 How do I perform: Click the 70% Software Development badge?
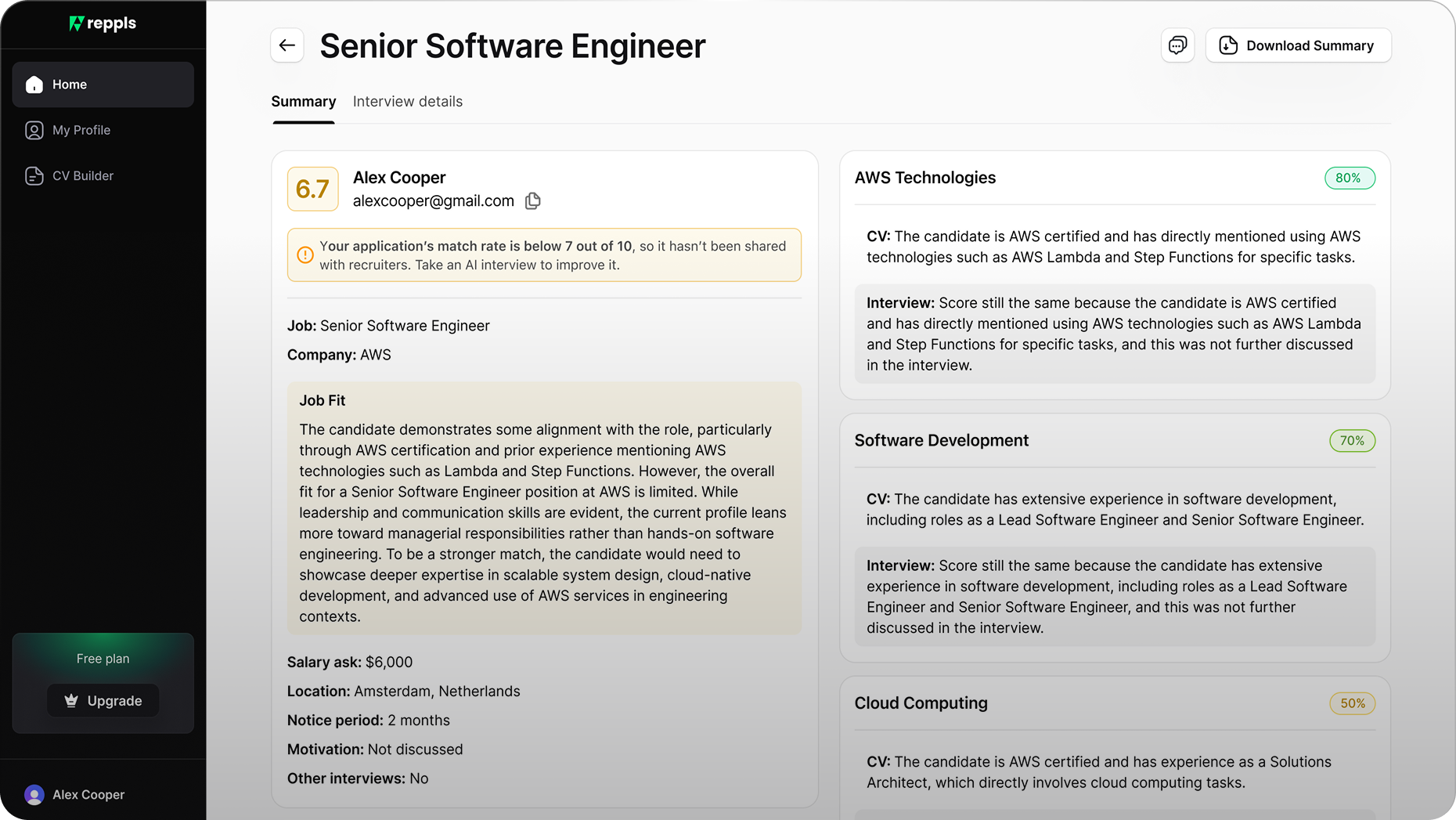(x=1351, y=441)
